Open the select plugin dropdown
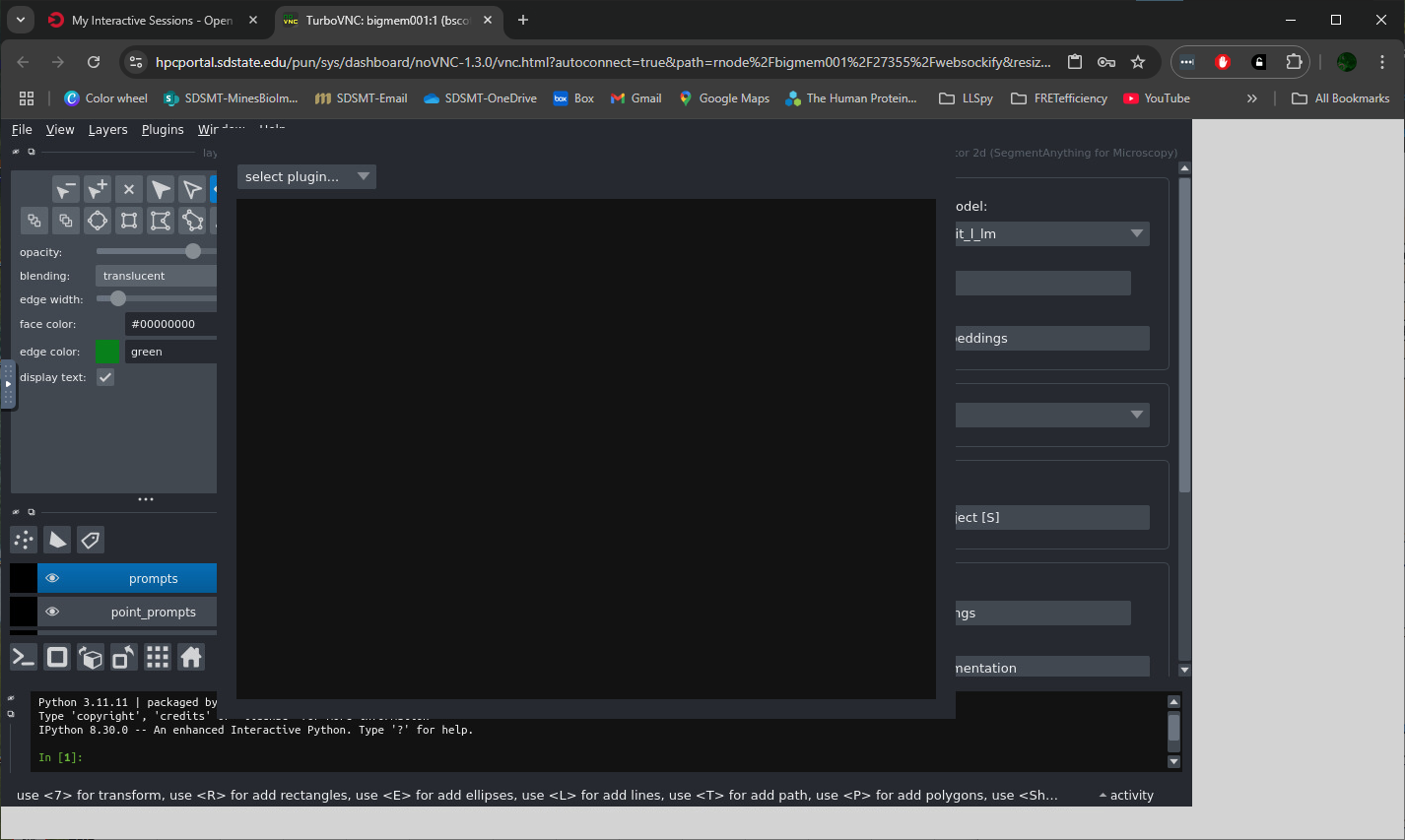Viewport: 1405px width, 840px height. pyautogui.click(x=305, y=176)
